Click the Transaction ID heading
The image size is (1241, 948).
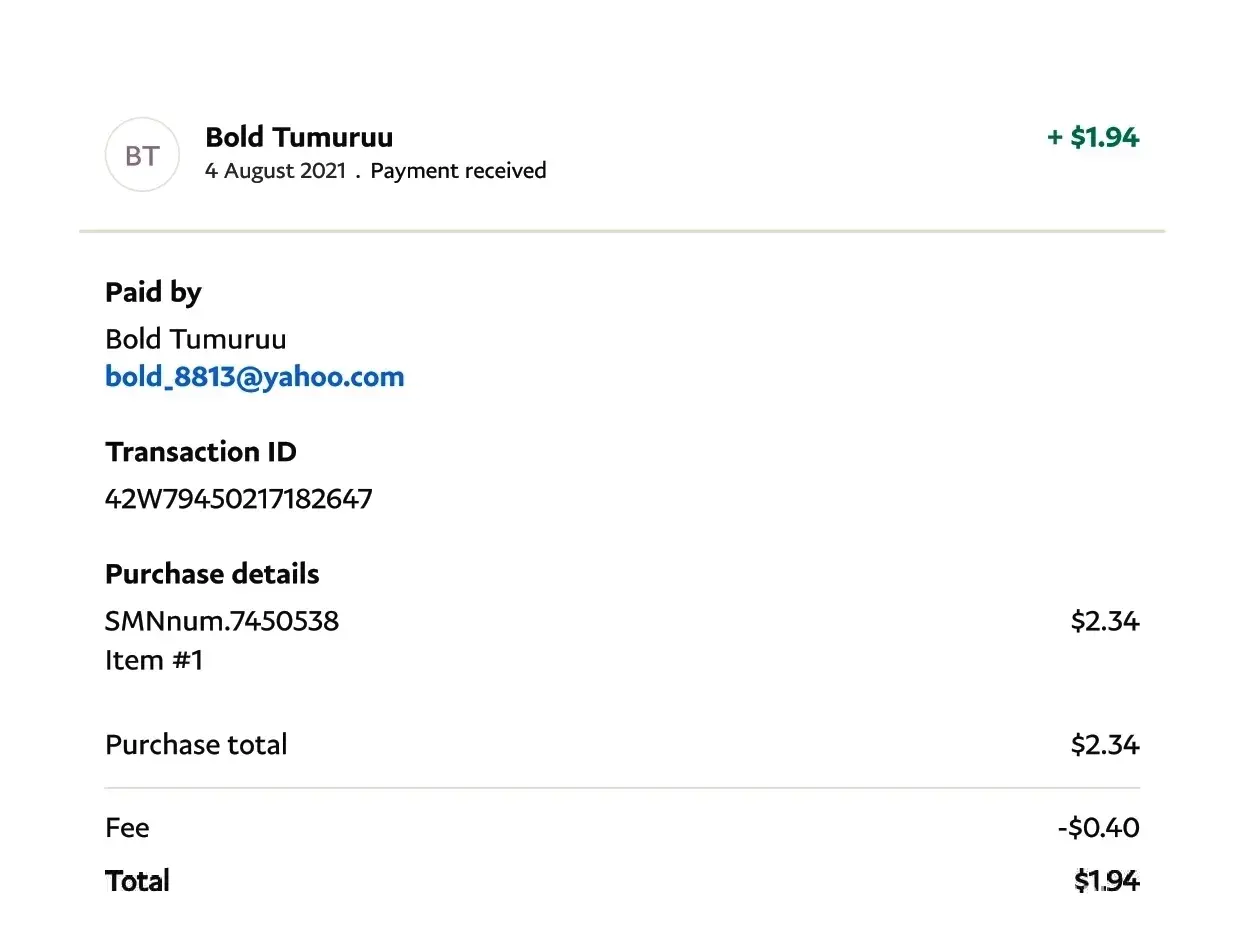(x=201, y=452)
